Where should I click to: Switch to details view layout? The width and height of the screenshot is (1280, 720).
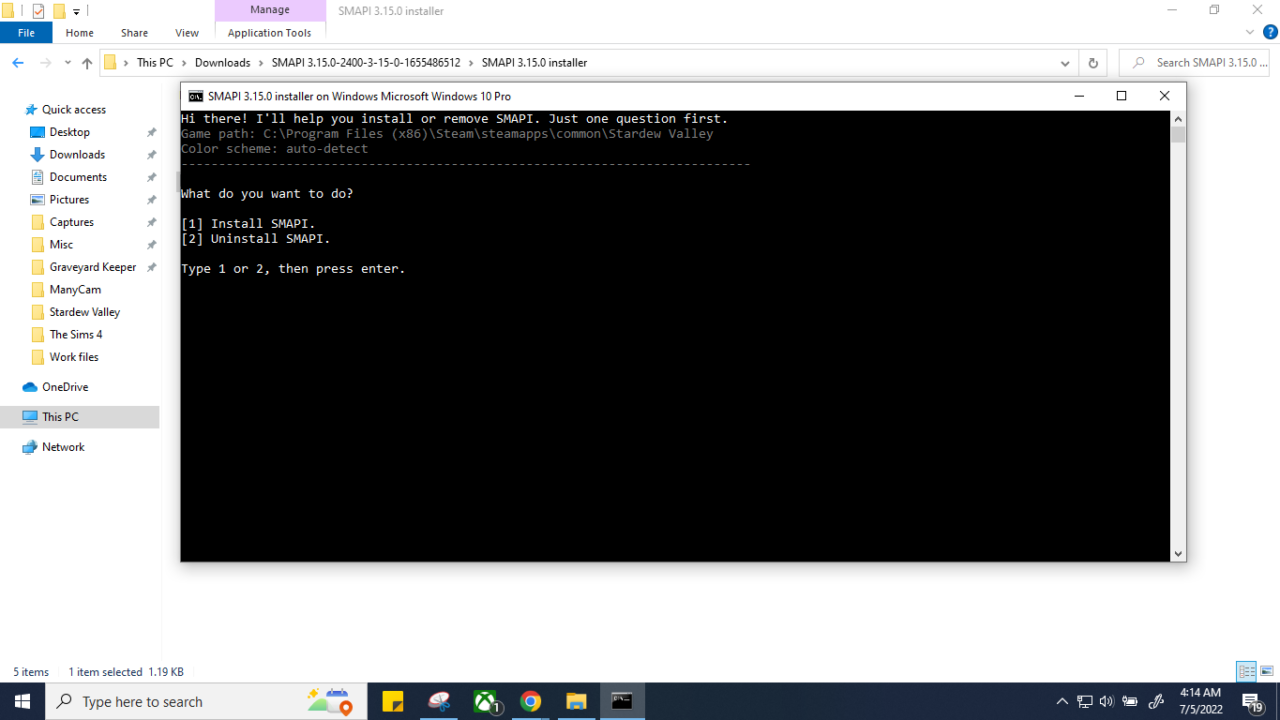(x=1246, y=672)
